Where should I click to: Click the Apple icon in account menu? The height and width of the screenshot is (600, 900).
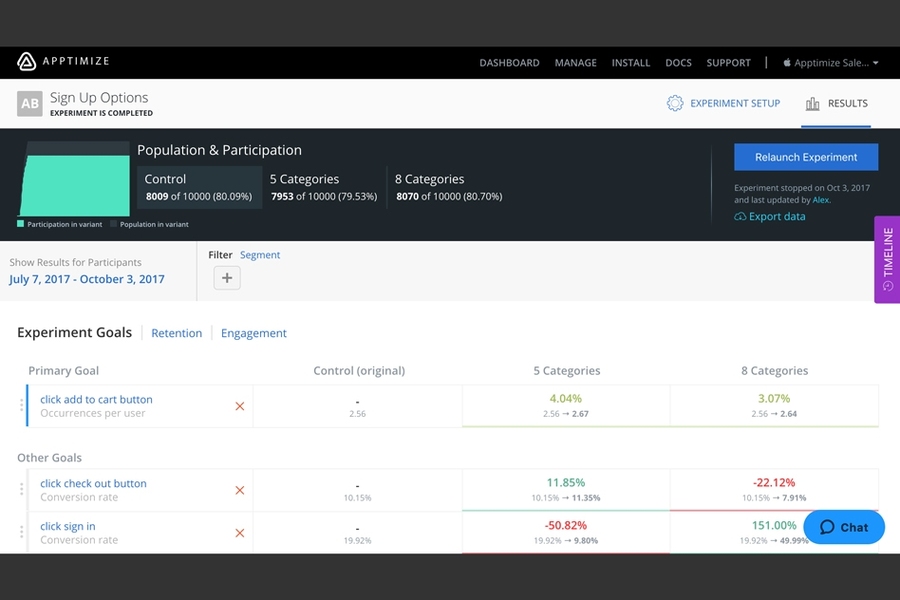[x=787, y=63]
